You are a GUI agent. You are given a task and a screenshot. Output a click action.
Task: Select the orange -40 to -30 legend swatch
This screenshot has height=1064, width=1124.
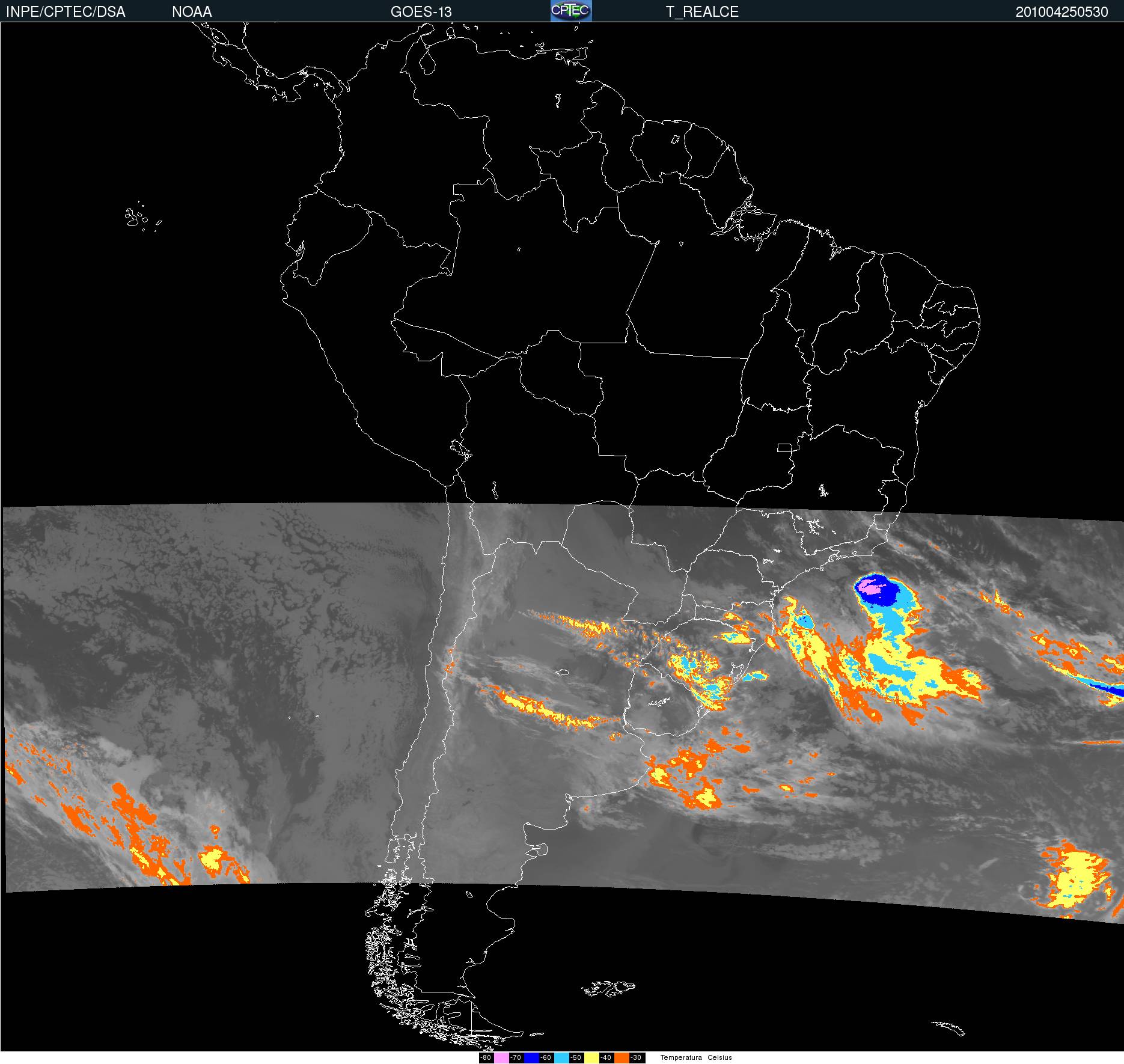pyautogui.click(x=622, y=1058)
